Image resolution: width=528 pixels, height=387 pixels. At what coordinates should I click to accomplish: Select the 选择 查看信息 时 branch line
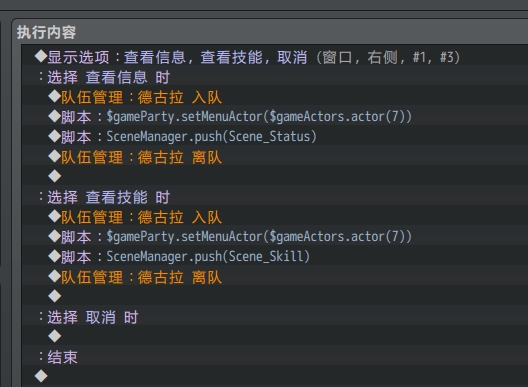275,77
